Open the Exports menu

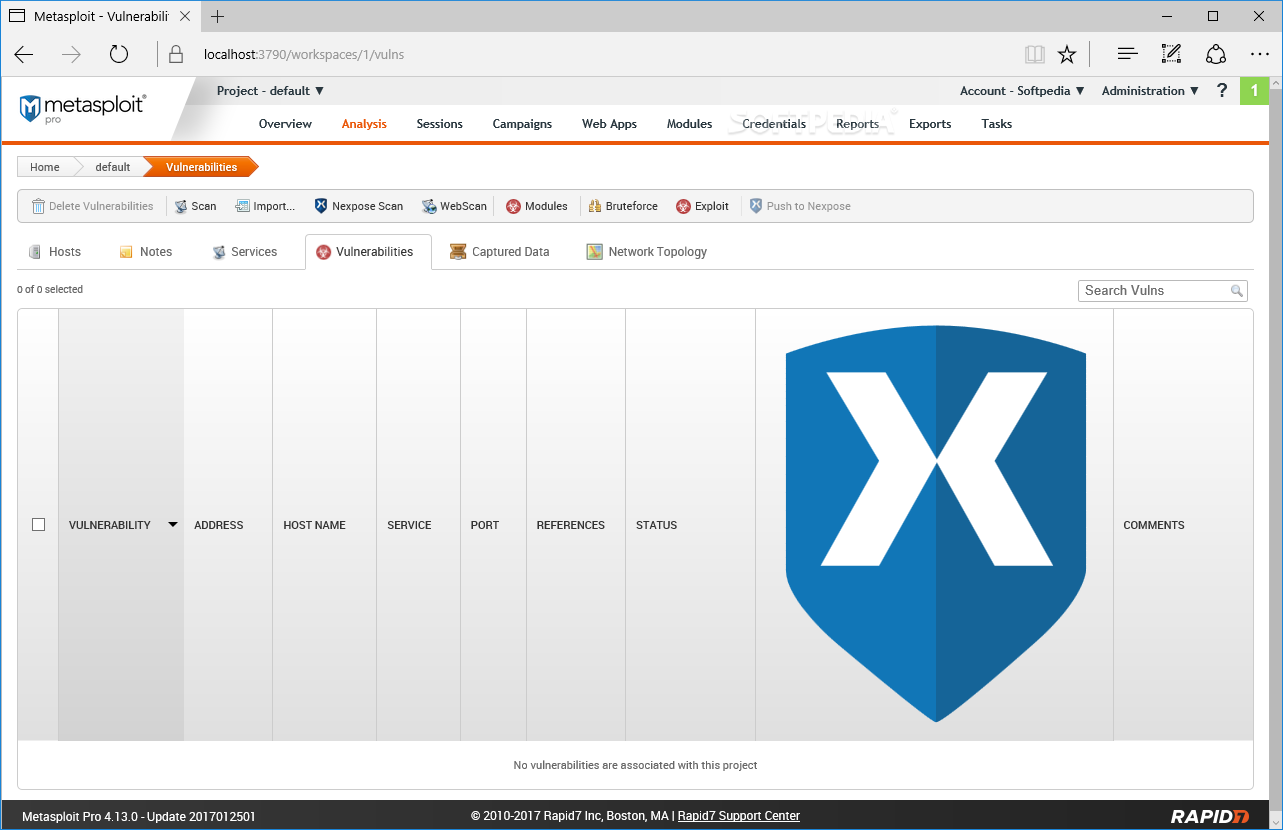[x=930, y=124]
